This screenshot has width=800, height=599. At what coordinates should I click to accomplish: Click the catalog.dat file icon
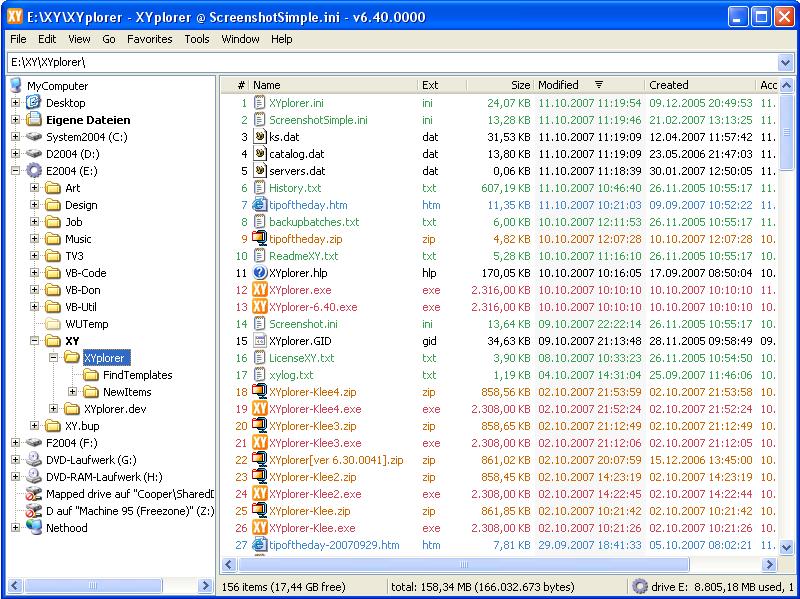pos(260,154)
